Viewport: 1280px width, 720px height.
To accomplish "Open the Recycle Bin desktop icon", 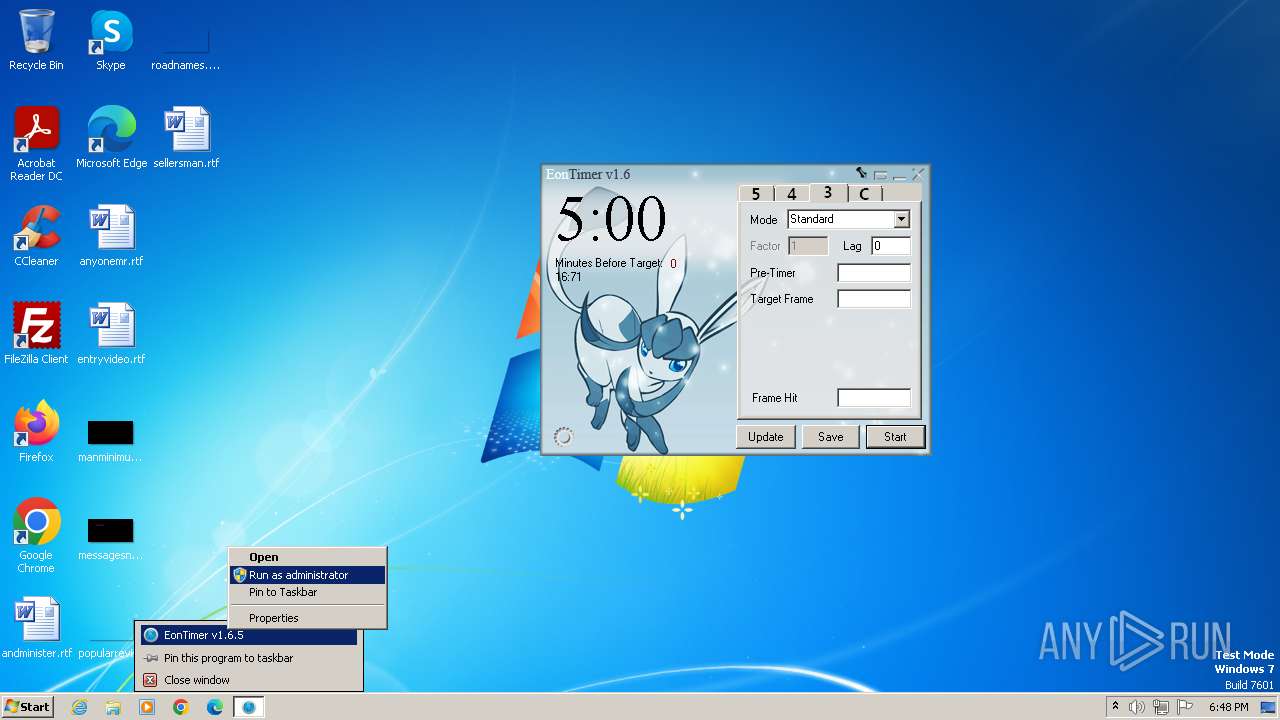I will tap(36, 40).
